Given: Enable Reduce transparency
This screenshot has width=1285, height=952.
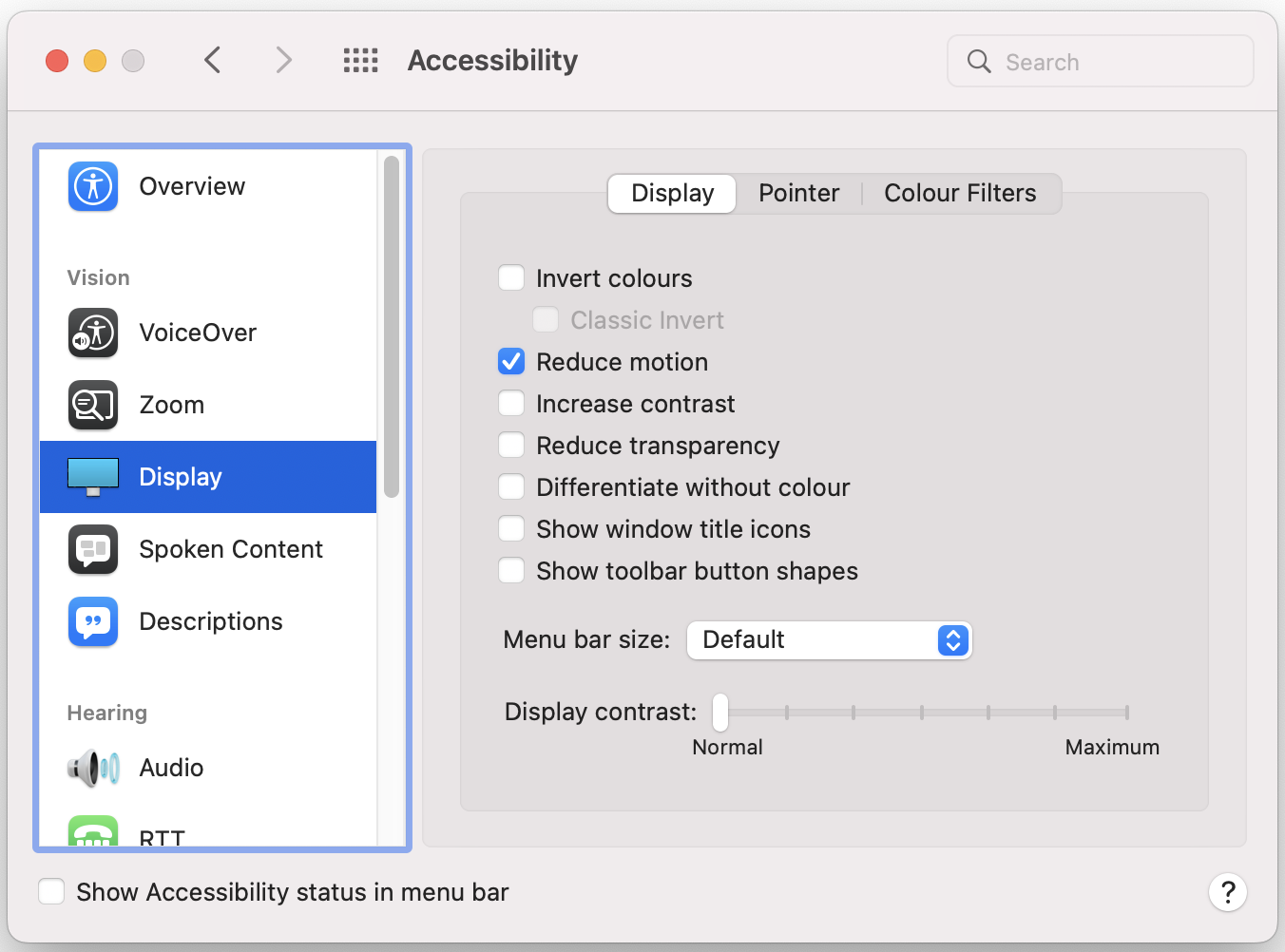Looking at the screenshot, I should click(511, 445).
